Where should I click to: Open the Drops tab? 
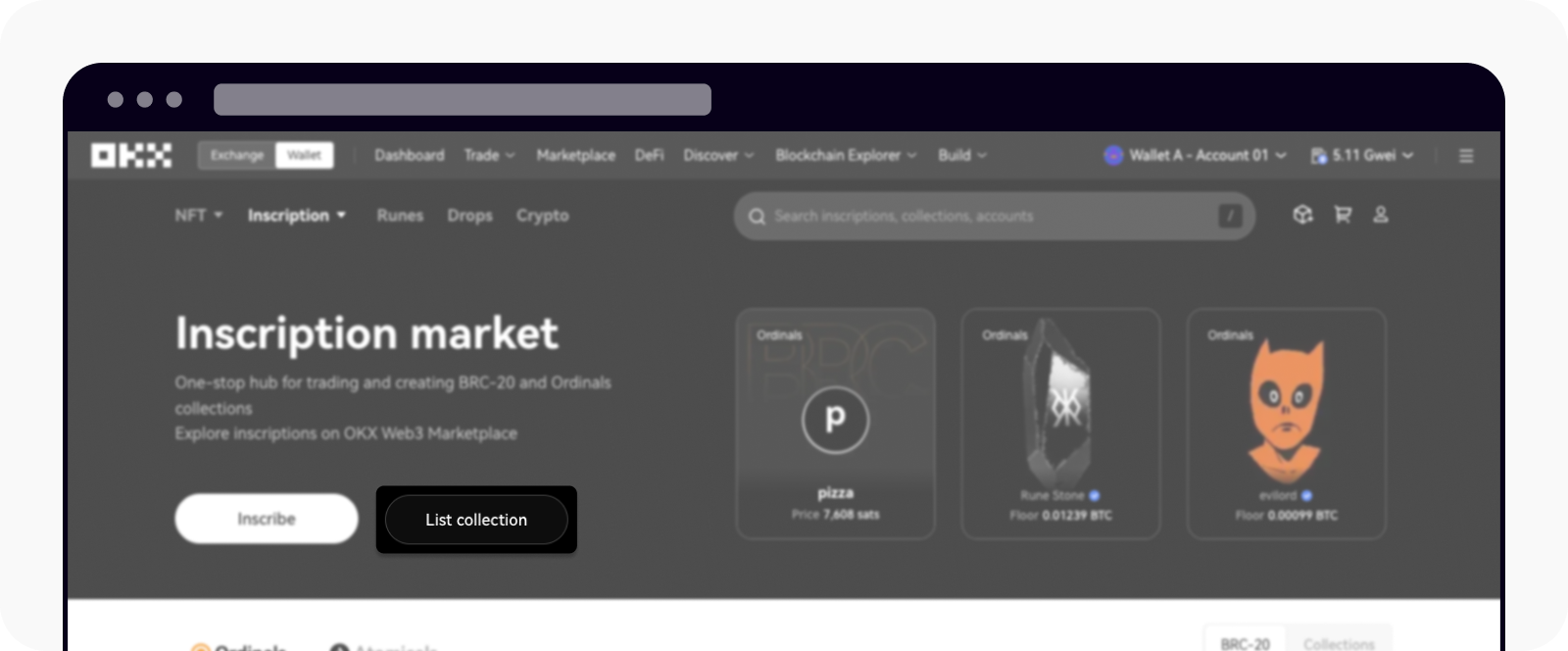pos(469,215)
